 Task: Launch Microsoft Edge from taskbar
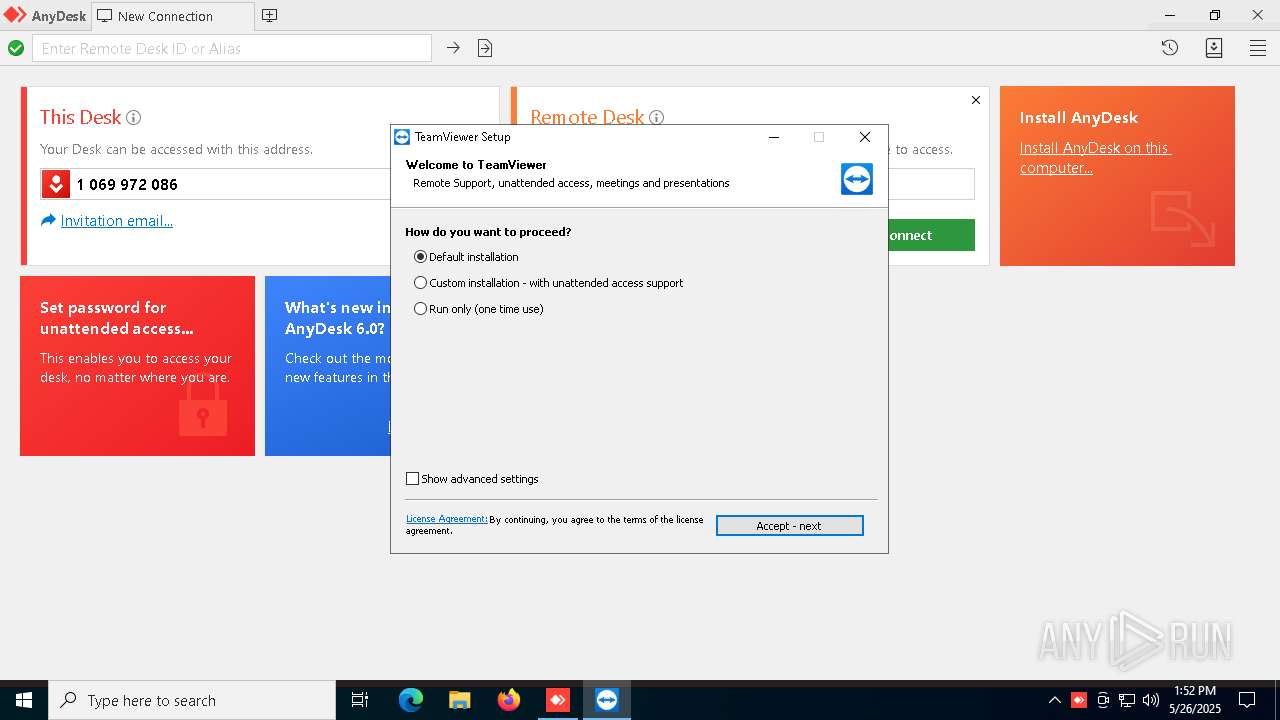411,700
